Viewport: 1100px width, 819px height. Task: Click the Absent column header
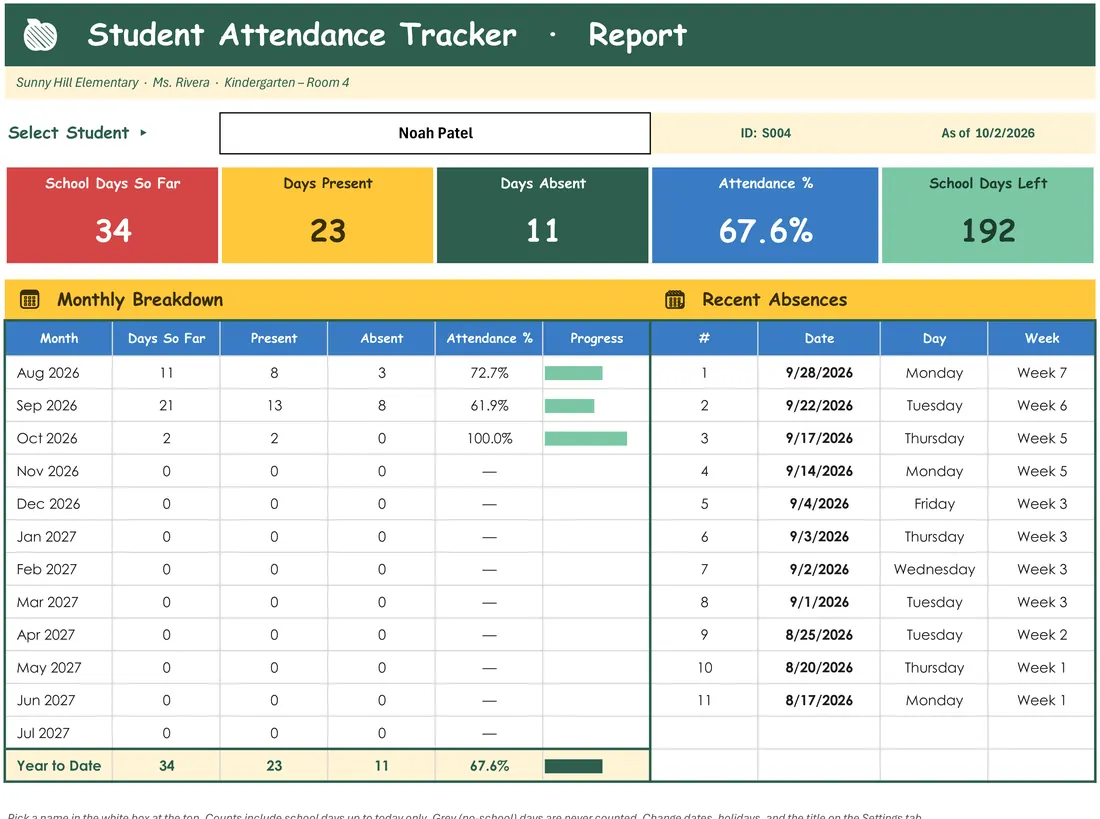coord(382,338)
